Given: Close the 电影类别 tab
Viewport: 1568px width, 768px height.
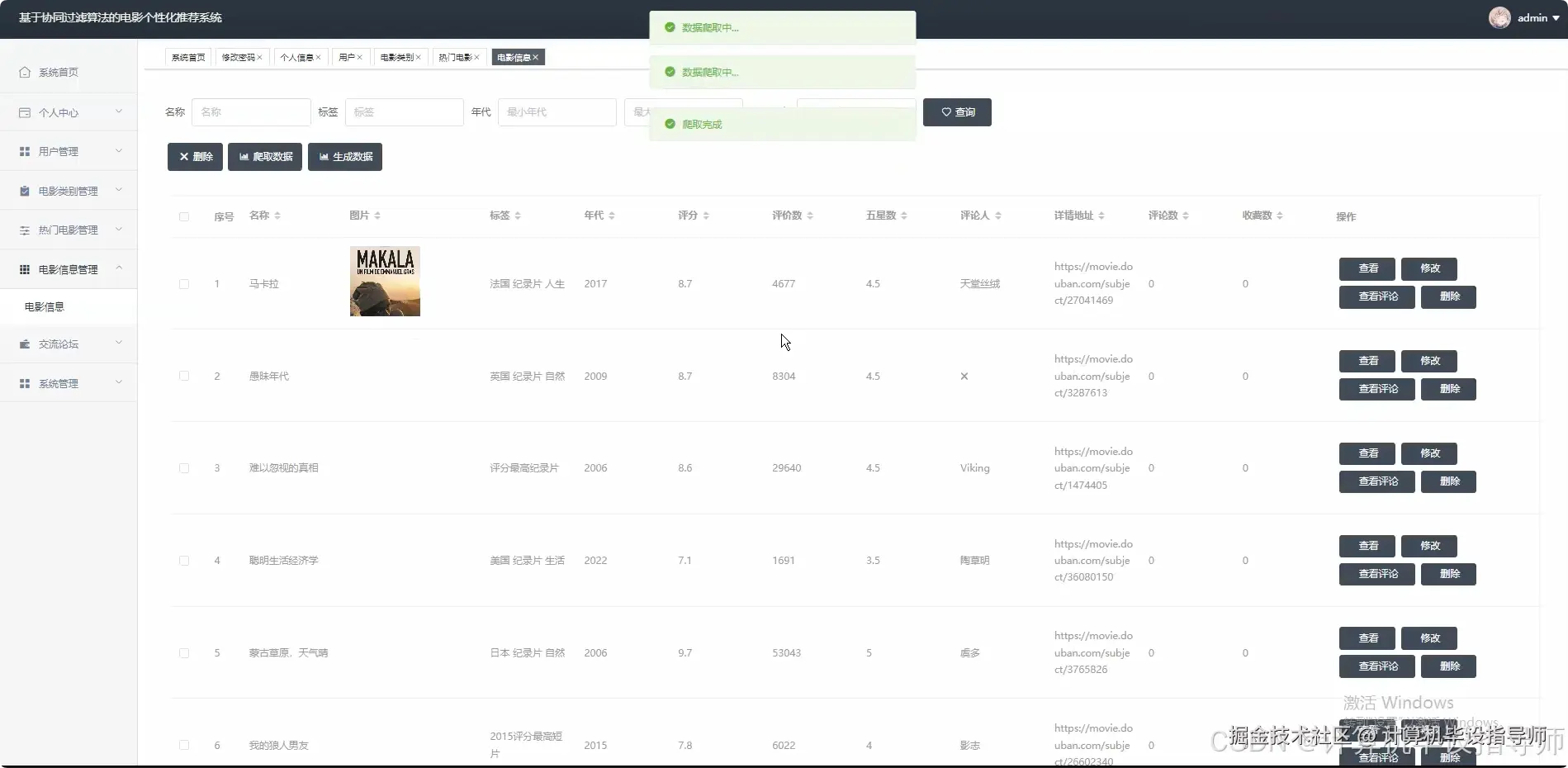Looking at the screenshot, I should pos(418,58).
